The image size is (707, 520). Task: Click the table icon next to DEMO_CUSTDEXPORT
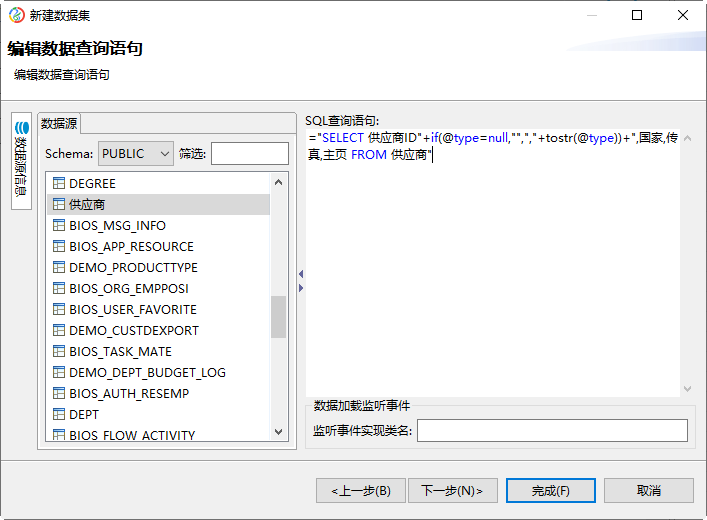(x=59, y=331)
